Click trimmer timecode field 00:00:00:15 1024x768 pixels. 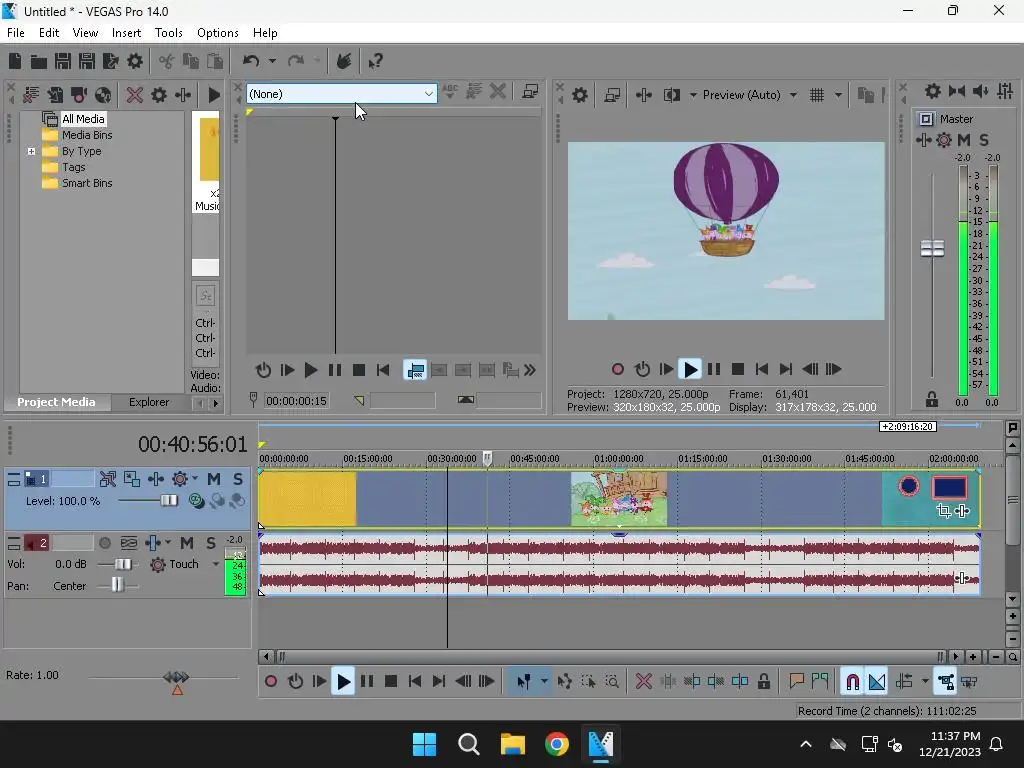point(296,401)
